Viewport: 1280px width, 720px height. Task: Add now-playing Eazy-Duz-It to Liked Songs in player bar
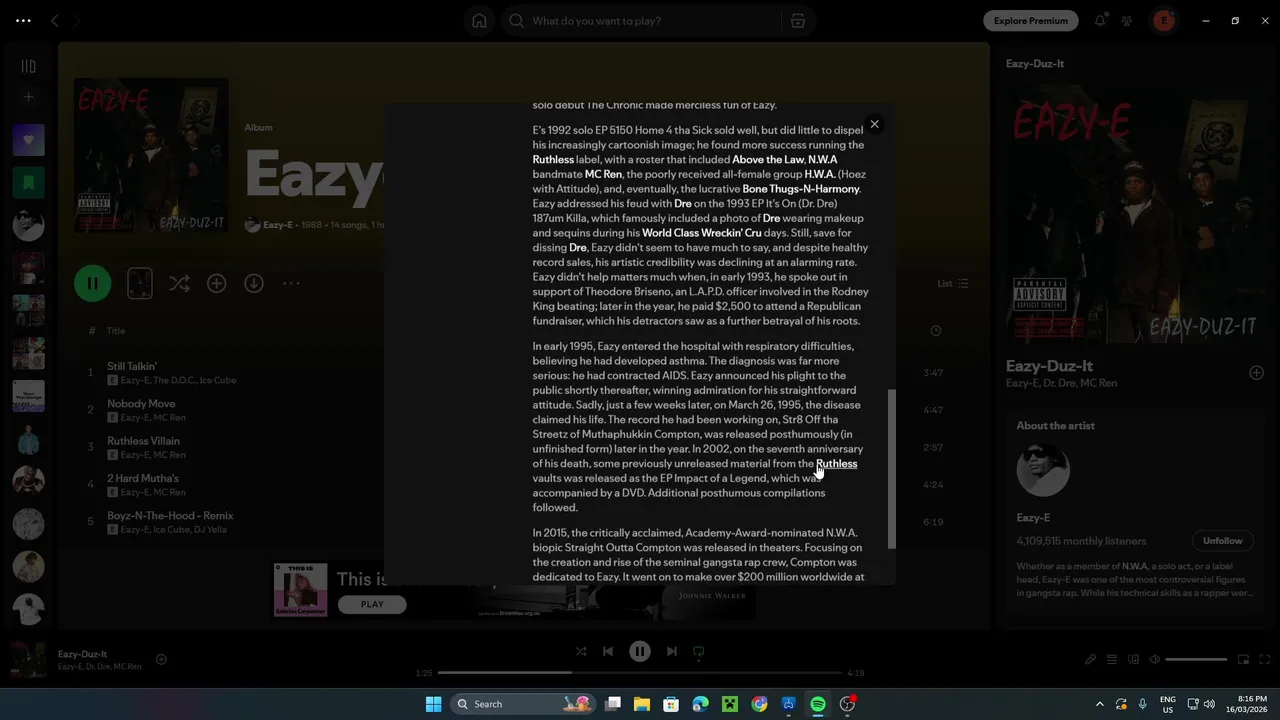click(x=161, y=659)
